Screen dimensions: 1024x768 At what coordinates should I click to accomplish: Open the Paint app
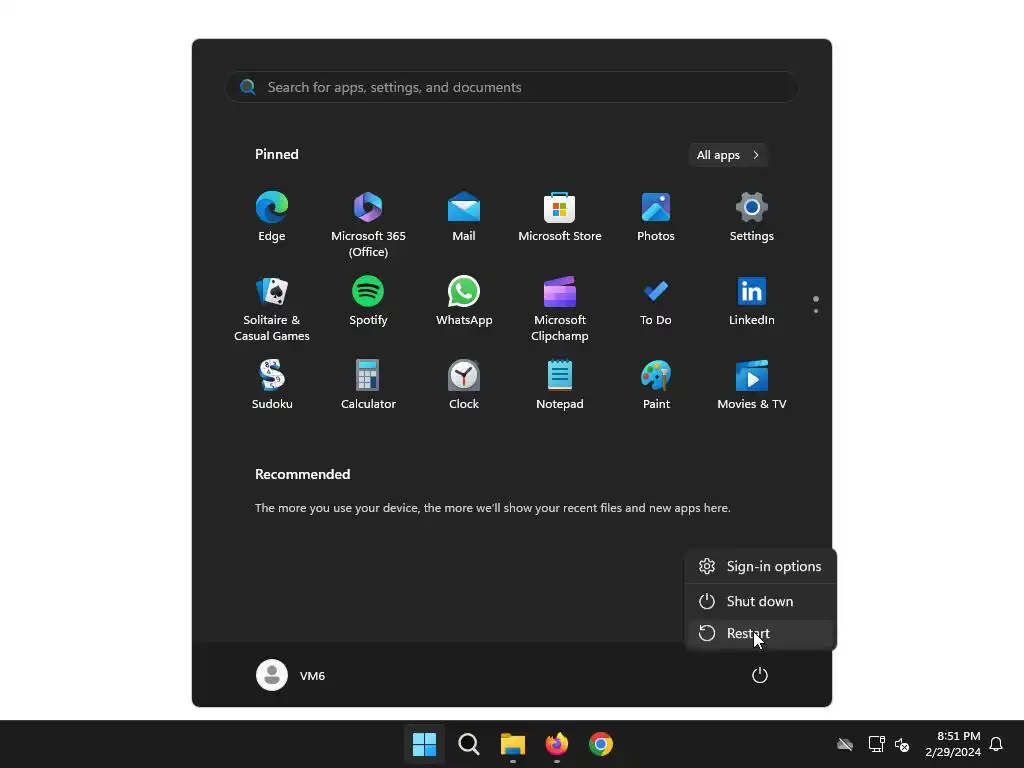point(656,385)
